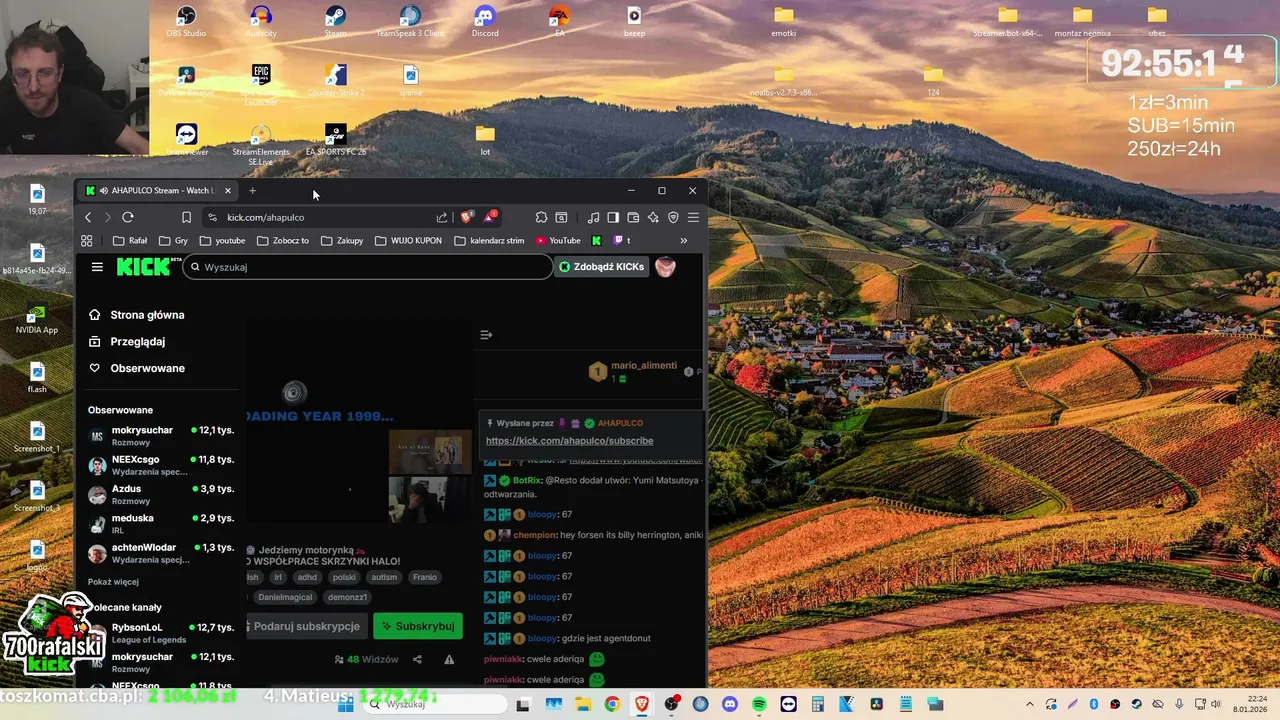Screen dimensions: 1280x720
Task: Select the 'lot' folder on the desktop
Action: (x=485, y=141)
